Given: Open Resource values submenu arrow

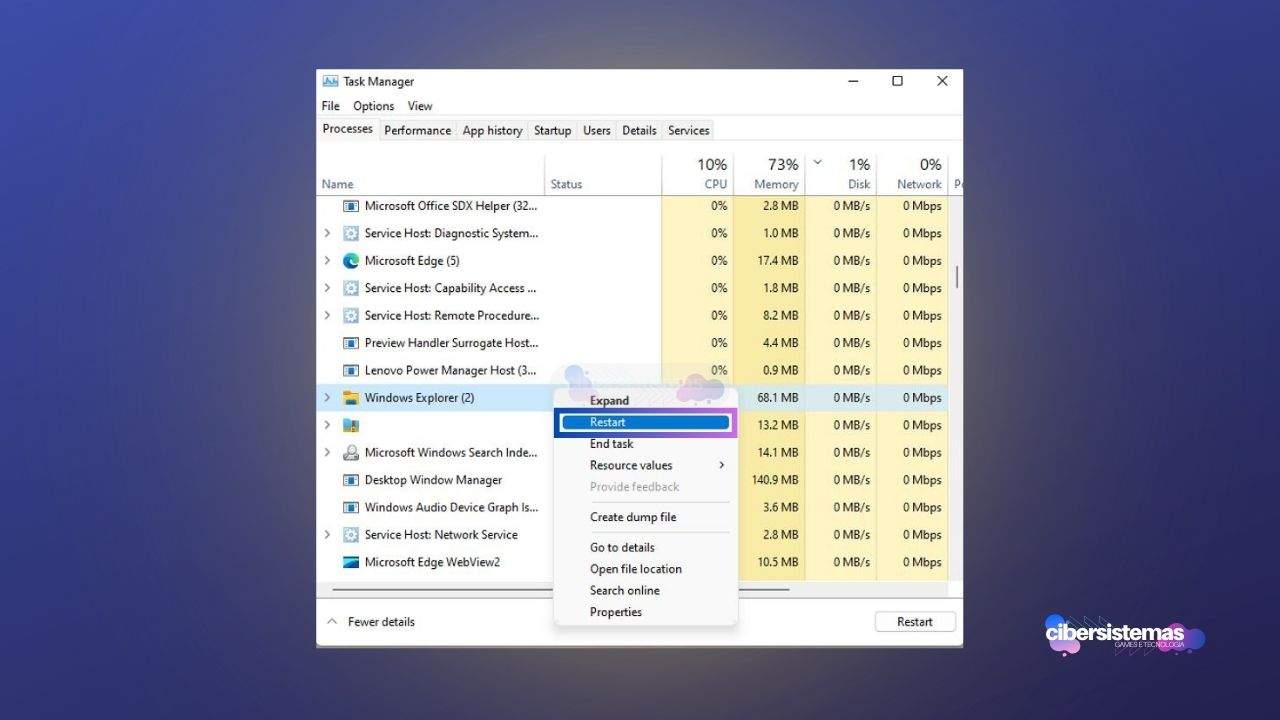Looking at the screenshot, I should click(721, 465).
